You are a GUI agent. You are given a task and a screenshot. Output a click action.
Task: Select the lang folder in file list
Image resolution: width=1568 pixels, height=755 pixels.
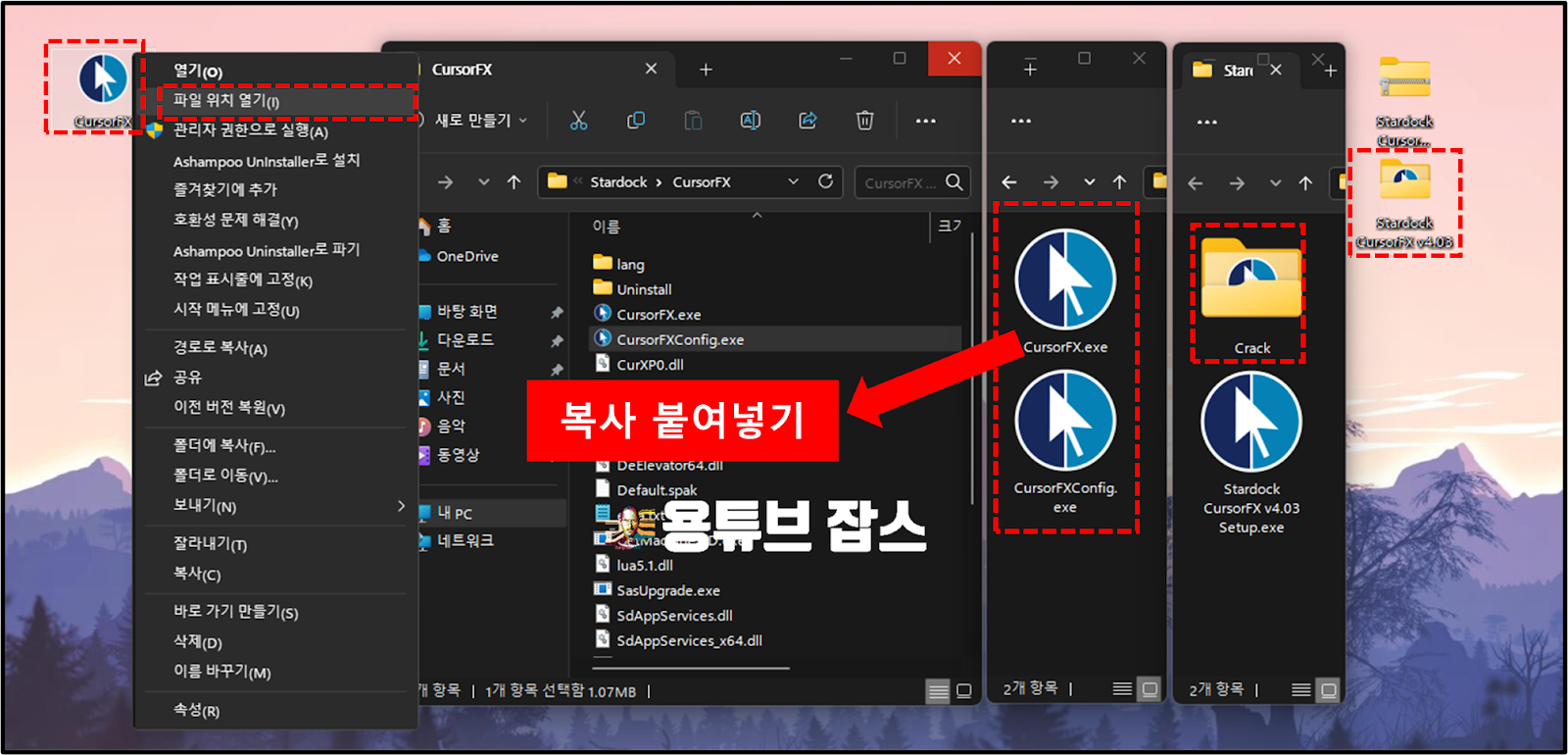(x=618, y=264)
